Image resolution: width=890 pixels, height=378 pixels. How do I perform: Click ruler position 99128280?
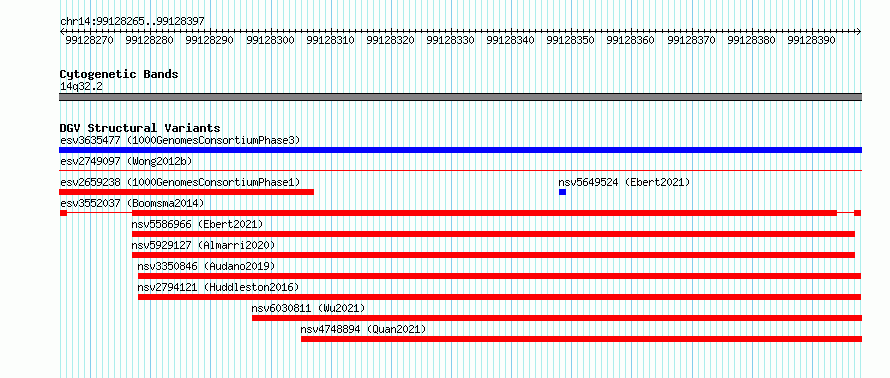tap(150, 40)
